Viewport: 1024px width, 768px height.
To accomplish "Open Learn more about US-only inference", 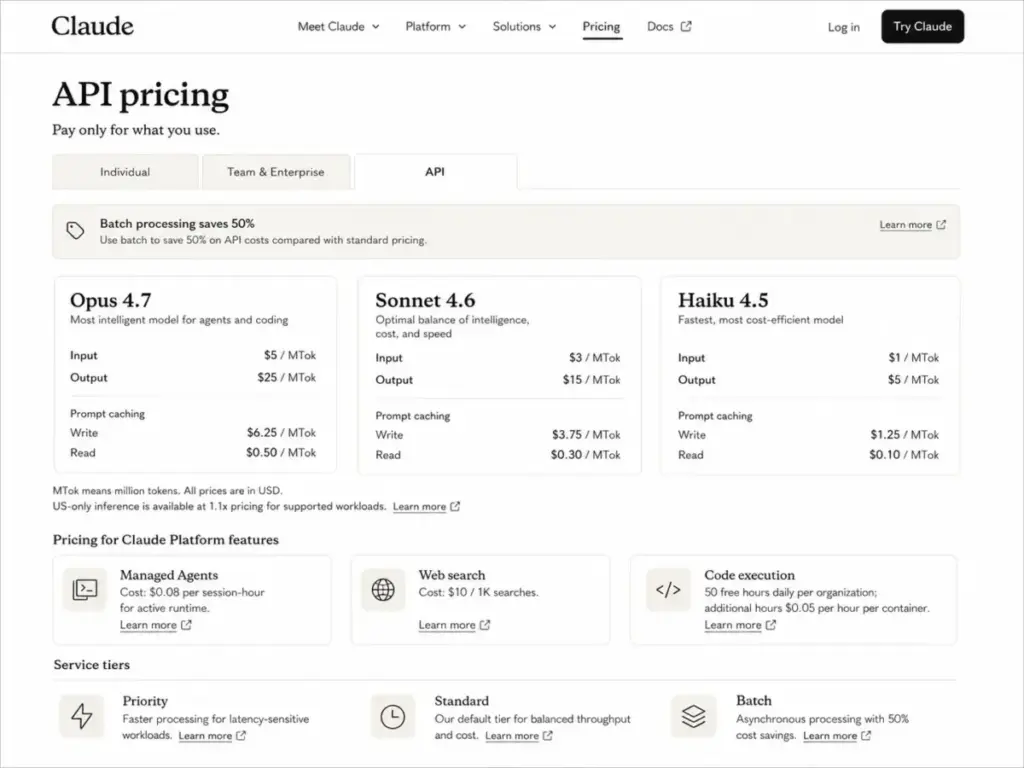I will 419,507.
